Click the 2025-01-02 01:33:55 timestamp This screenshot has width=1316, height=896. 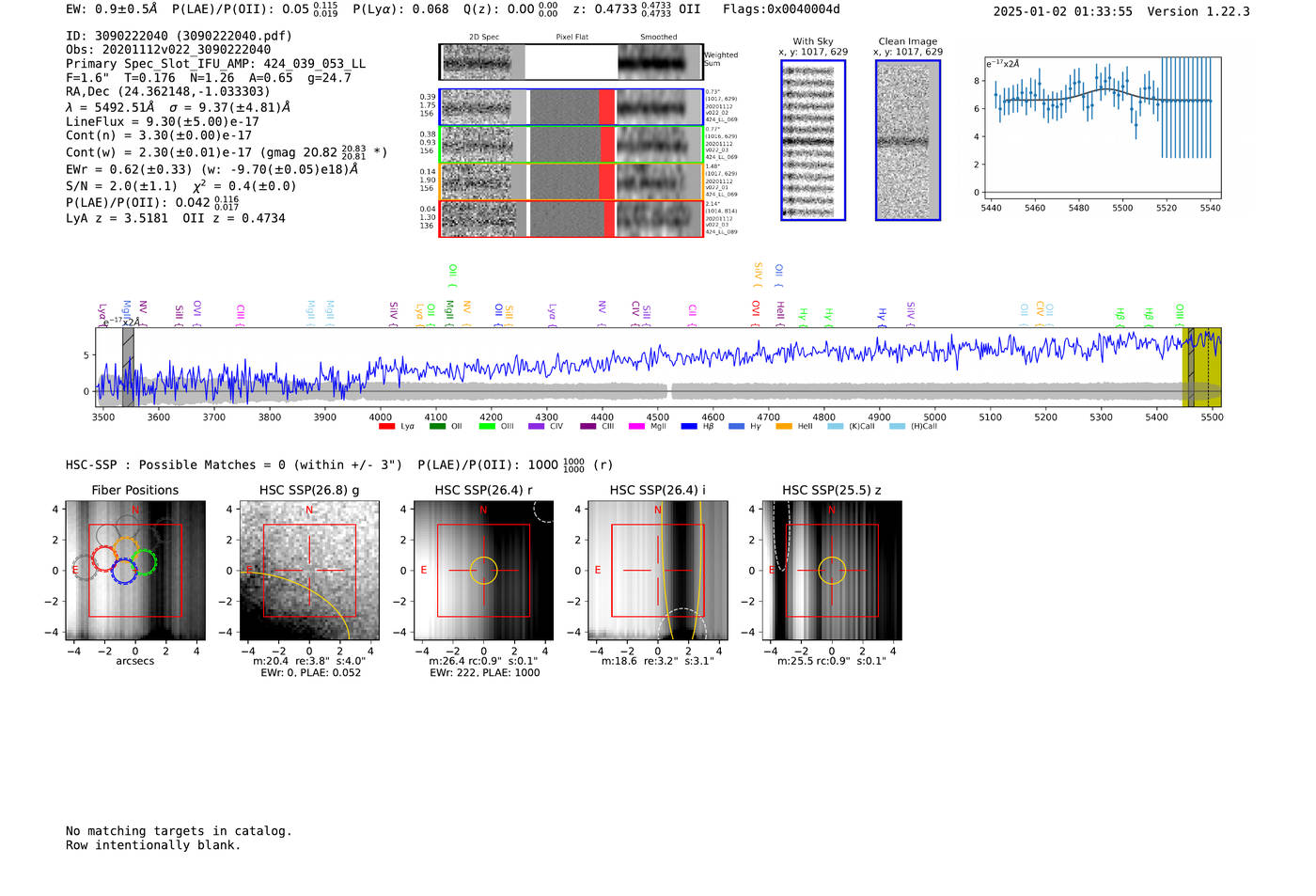coord(1063,11)
